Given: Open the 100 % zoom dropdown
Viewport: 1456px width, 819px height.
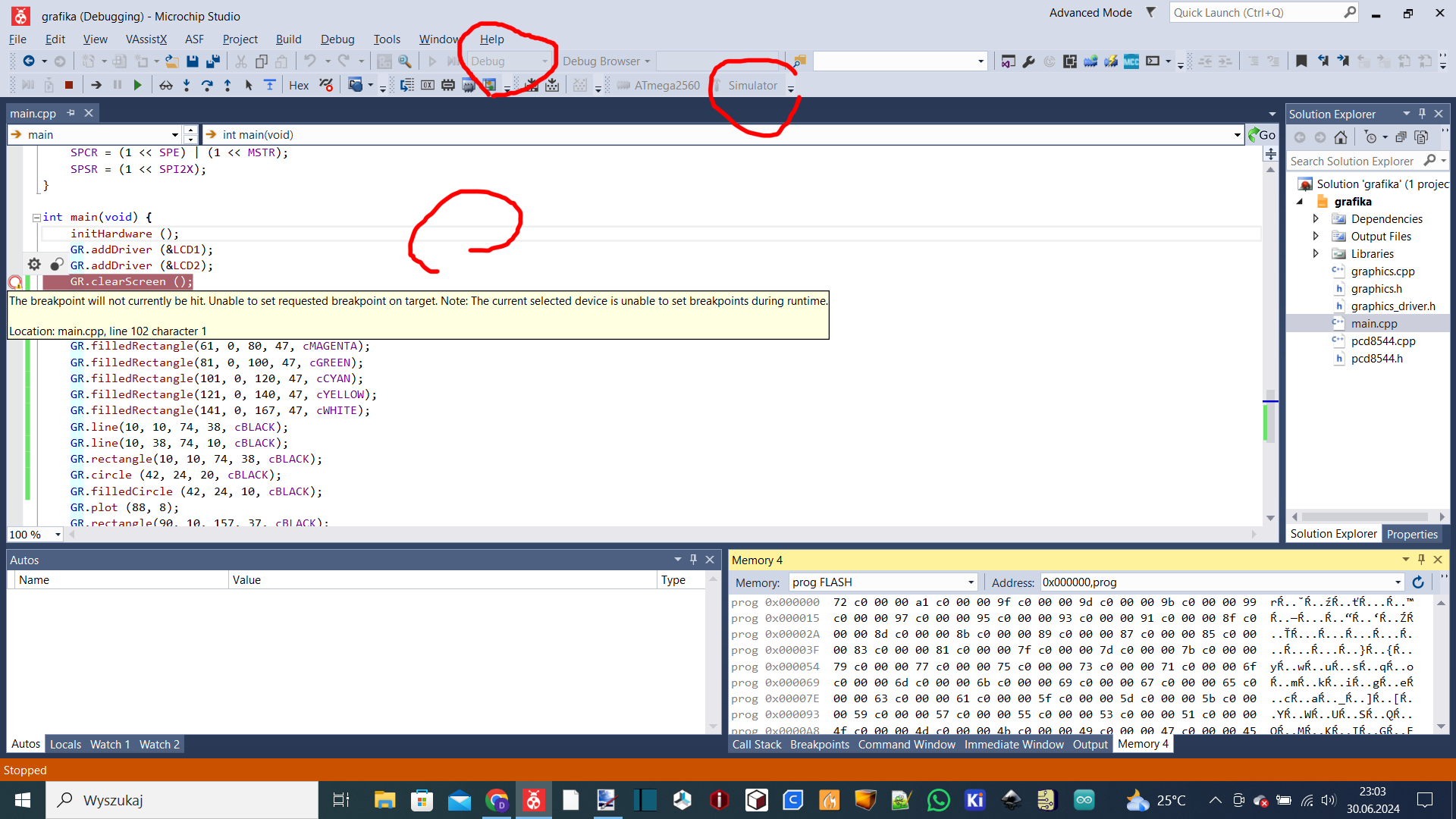Looking at the screenshot, I should pos(58,535).
